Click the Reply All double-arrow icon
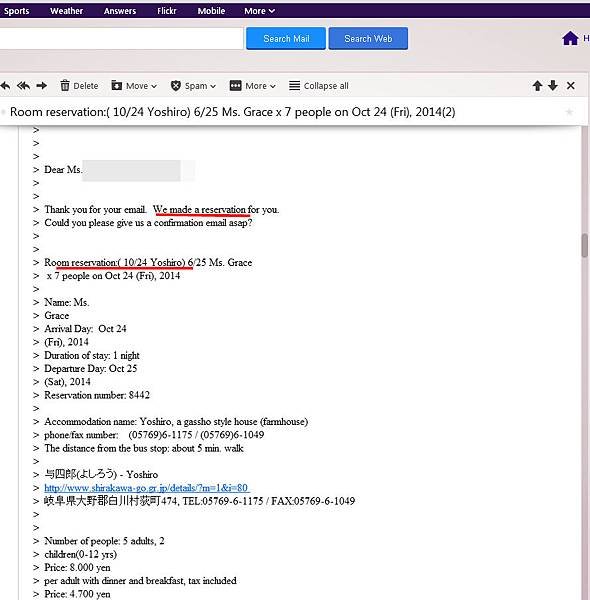The height and width of the screenshot is (600, 590). click(23, 86)
